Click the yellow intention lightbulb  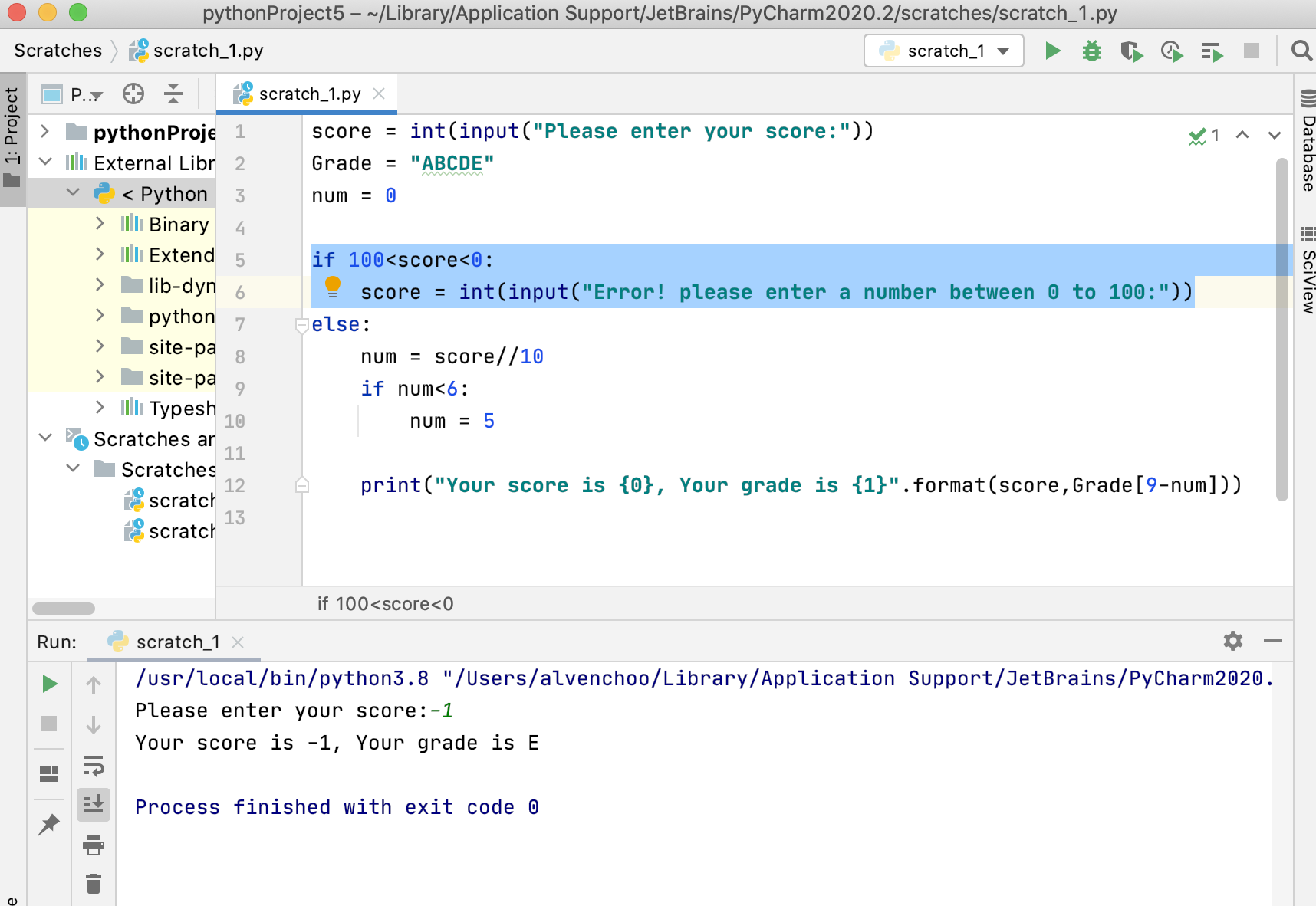click(332, 287)
